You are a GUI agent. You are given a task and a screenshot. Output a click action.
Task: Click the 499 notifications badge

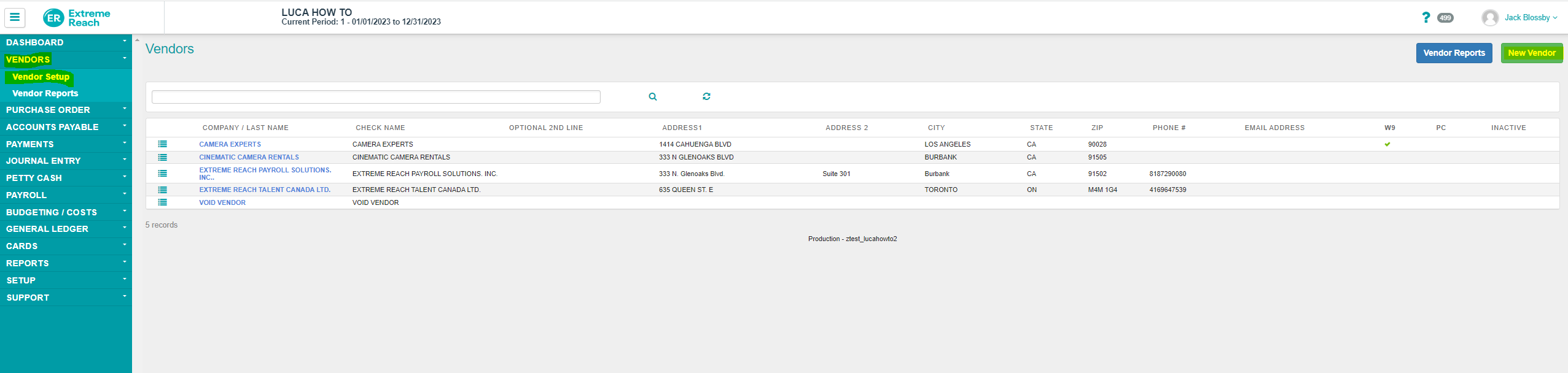(1445, 18)
